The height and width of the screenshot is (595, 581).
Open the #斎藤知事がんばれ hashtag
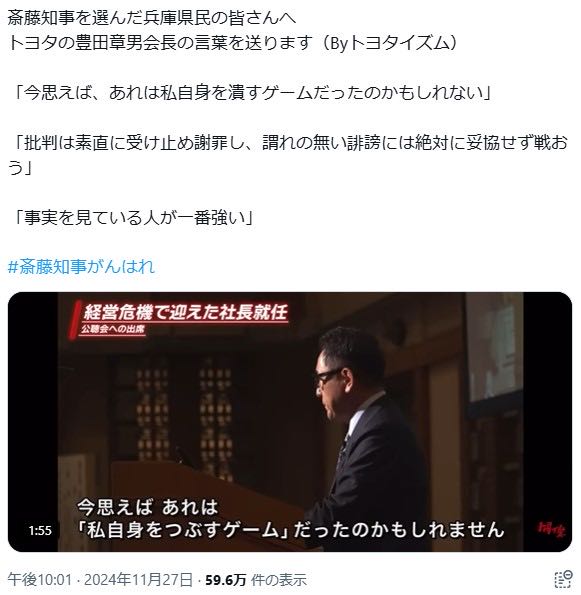[x=81, y=266]
